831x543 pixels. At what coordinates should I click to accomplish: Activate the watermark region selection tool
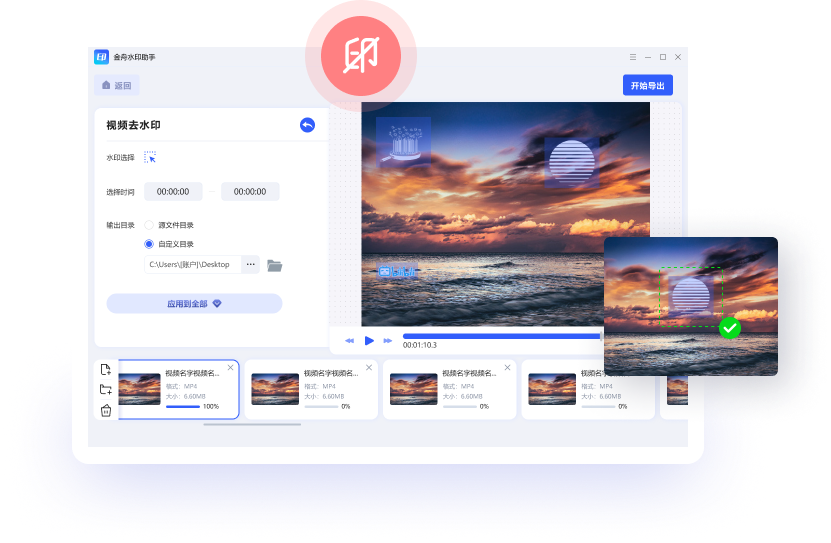(x=150, y=157)
